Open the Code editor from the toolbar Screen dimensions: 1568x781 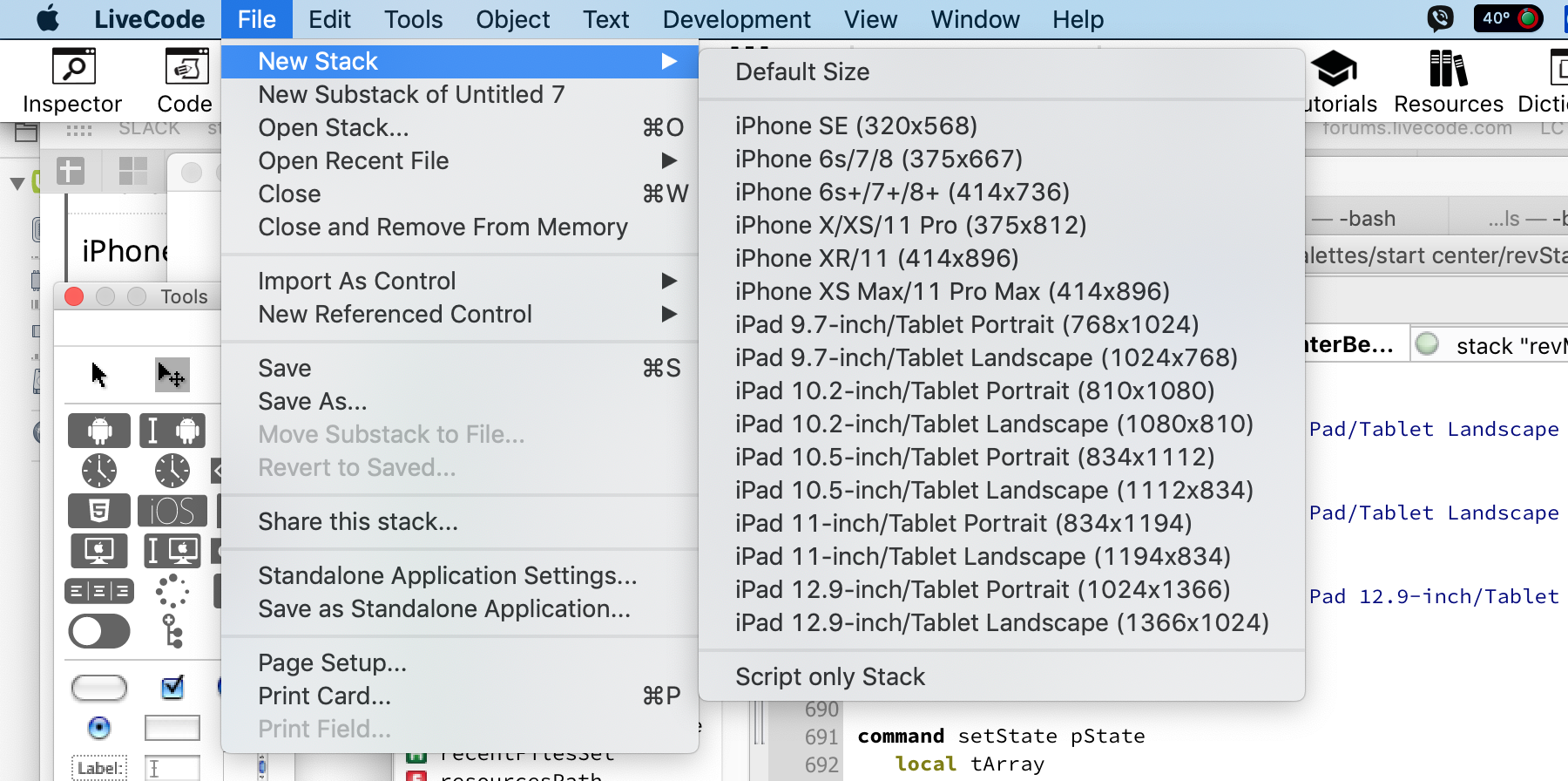185,82
